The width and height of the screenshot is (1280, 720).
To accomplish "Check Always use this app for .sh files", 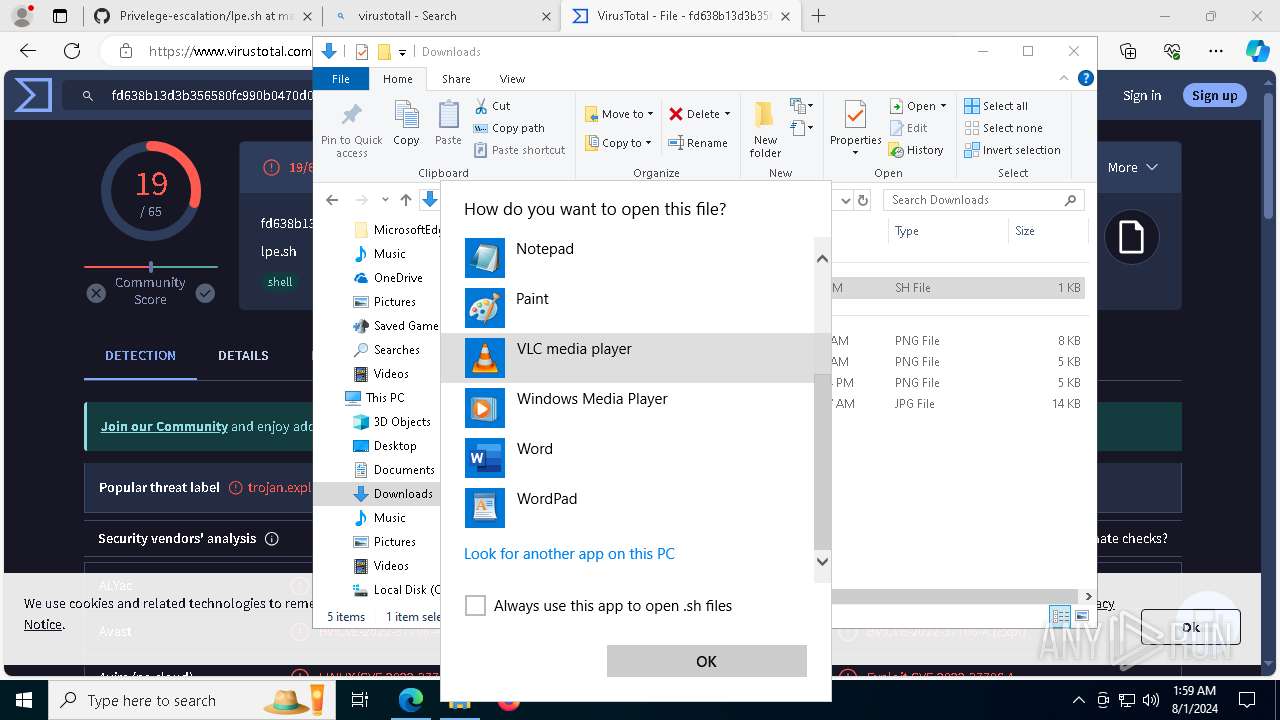I will pos(476,606).
